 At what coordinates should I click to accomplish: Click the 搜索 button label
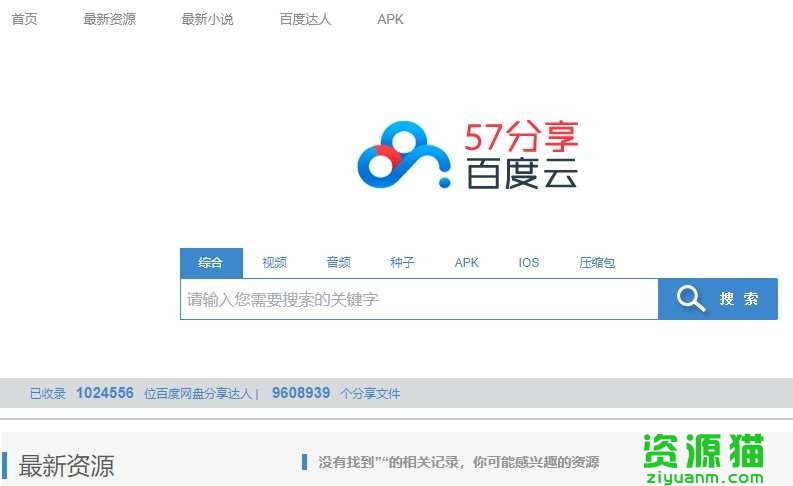coord(739,299)
